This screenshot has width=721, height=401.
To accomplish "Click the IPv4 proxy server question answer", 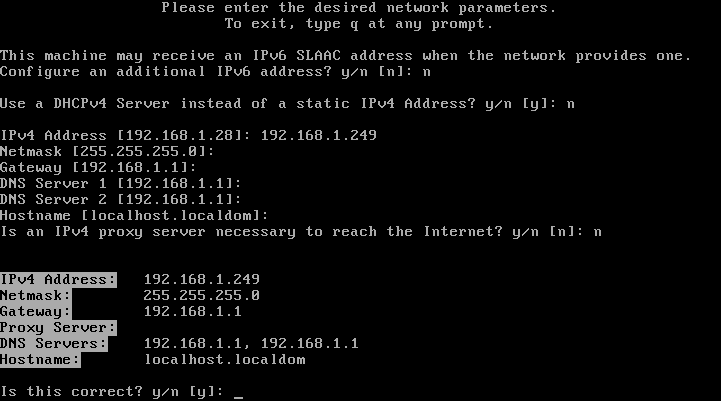I will tap(597, 232).
